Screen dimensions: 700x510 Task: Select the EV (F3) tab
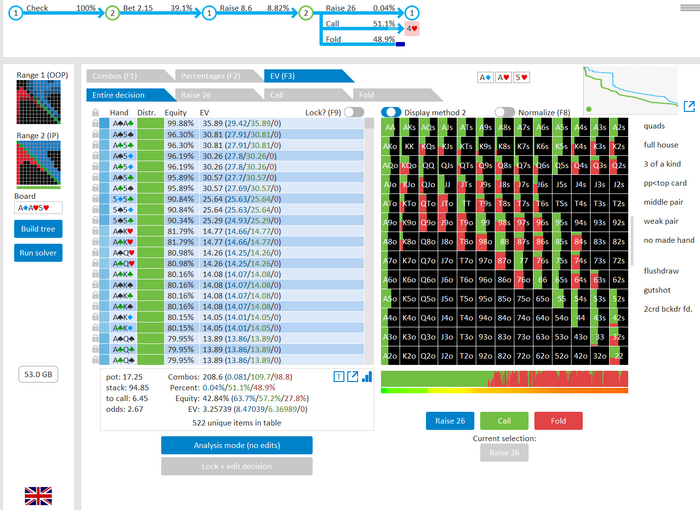[305, 76]
